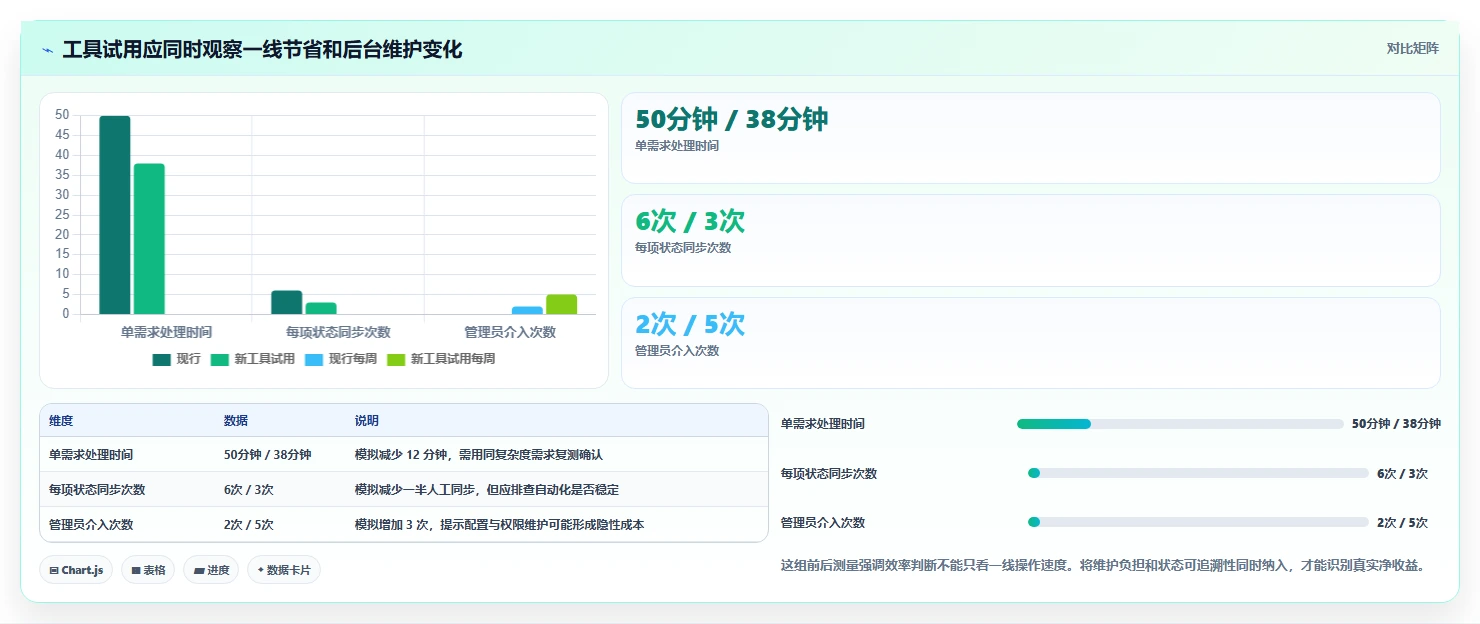Screen dimensions: 1480x624
Task: Click the 每项状态同步次数 label in the progress list
Action: [829, 474]
